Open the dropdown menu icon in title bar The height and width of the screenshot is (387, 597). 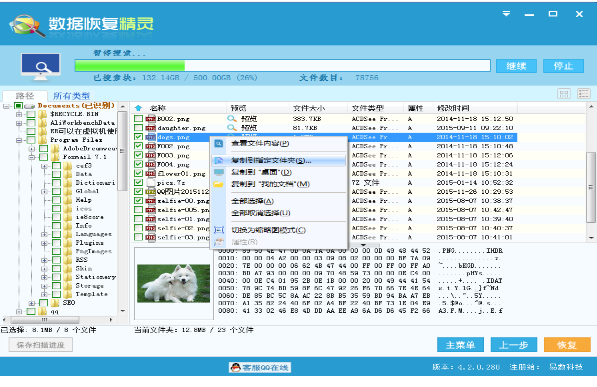coord(506,14)
